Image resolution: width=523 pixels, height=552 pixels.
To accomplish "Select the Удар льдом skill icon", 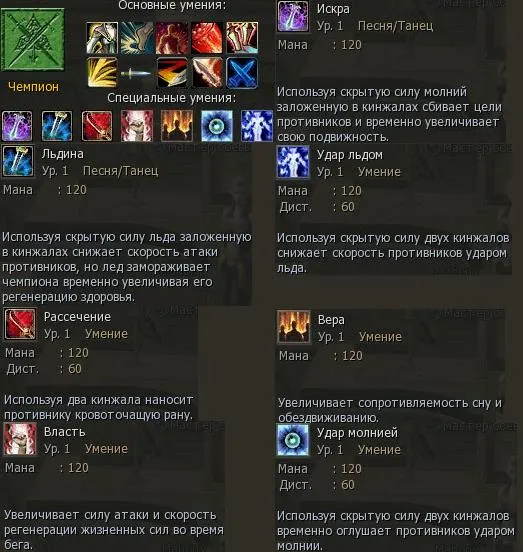I will pos(293,162).
